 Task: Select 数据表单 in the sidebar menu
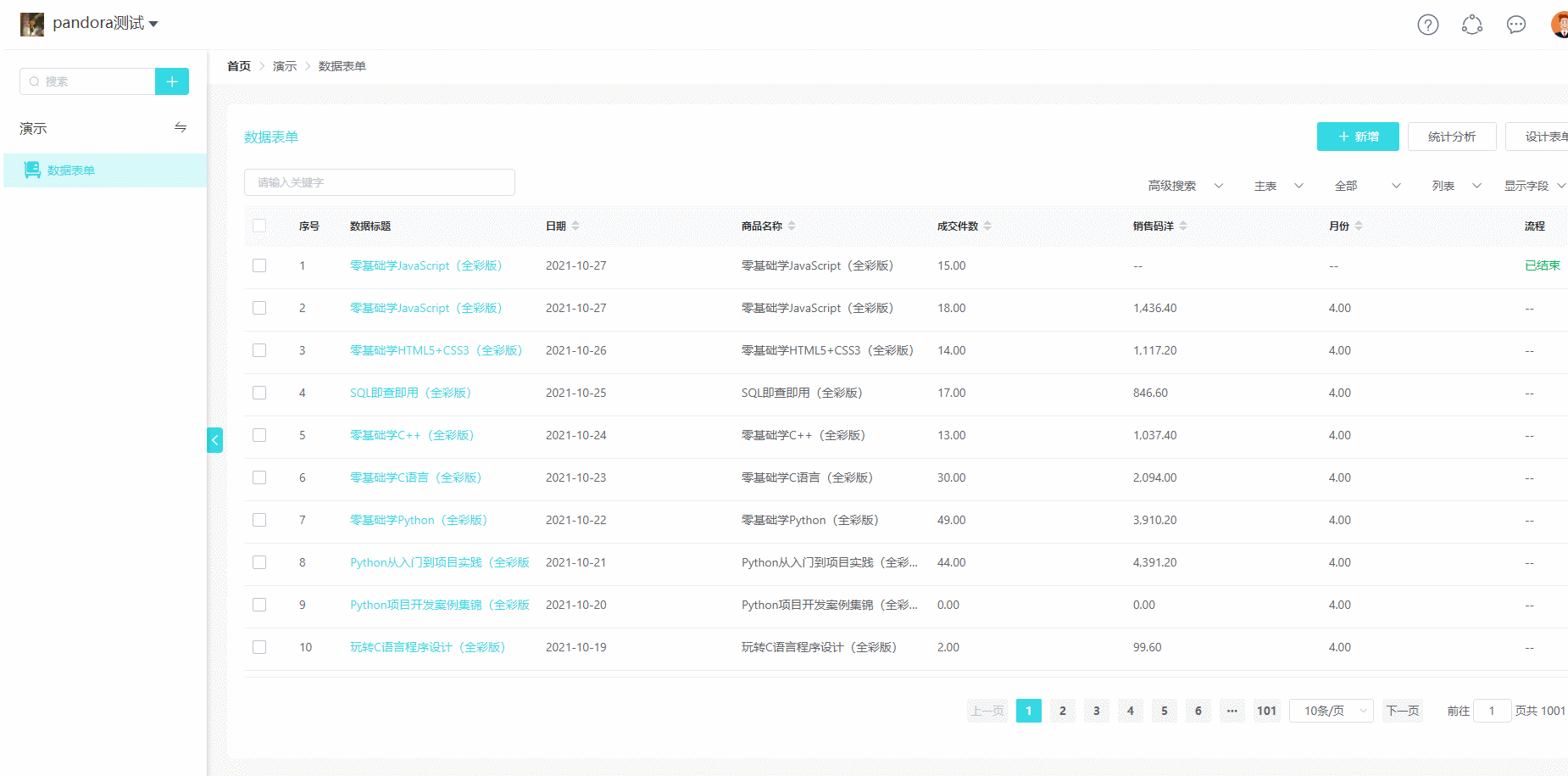[x=105, y=170]
